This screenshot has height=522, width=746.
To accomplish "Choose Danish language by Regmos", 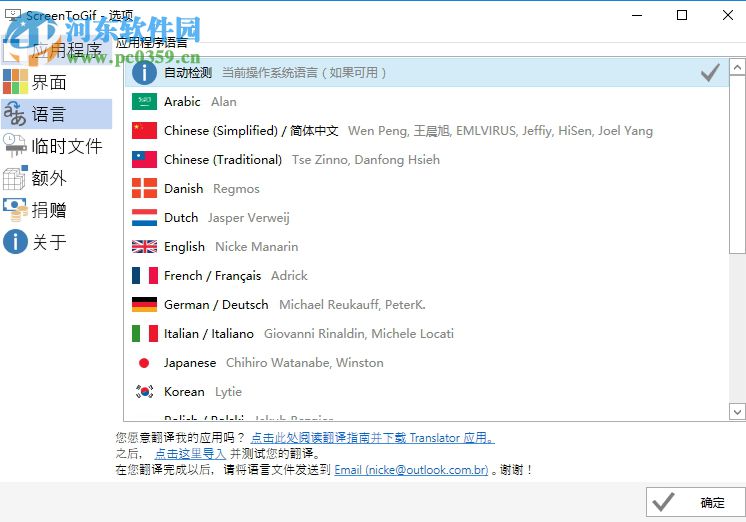I will [x=426, y=188].
